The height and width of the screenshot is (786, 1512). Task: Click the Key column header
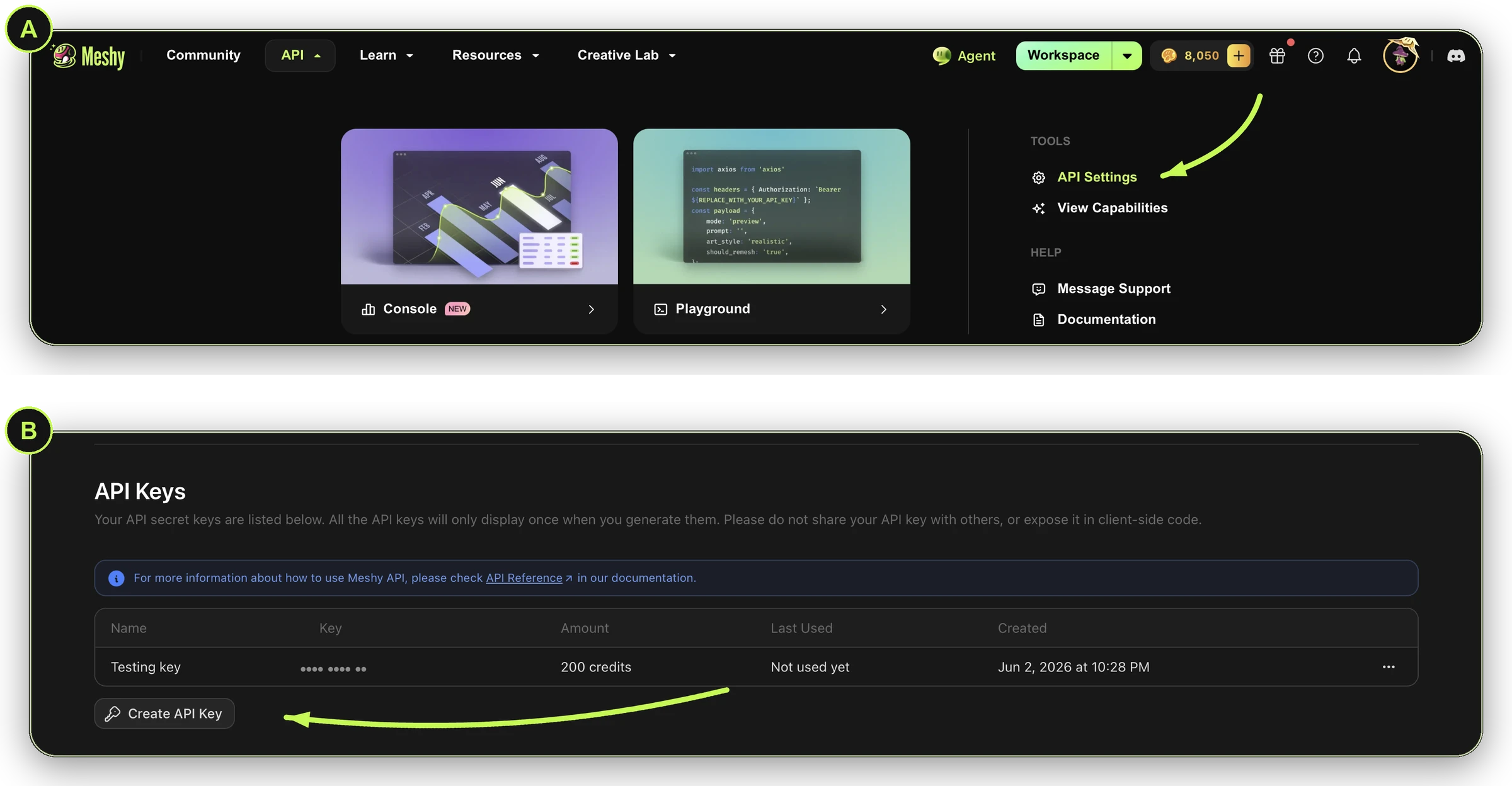click(x=330, y=628)
